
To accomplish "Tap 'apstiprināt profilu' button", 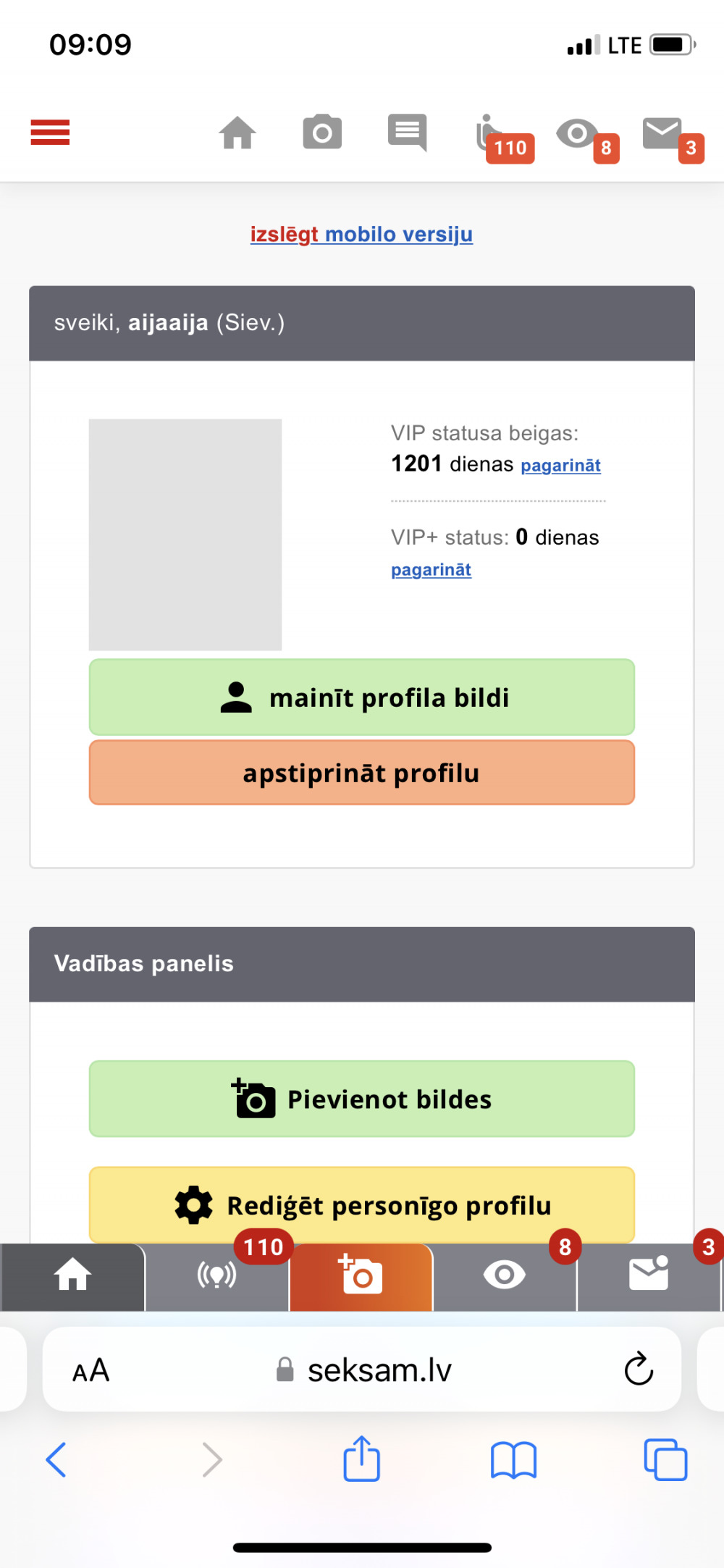I will click(362, 773).
